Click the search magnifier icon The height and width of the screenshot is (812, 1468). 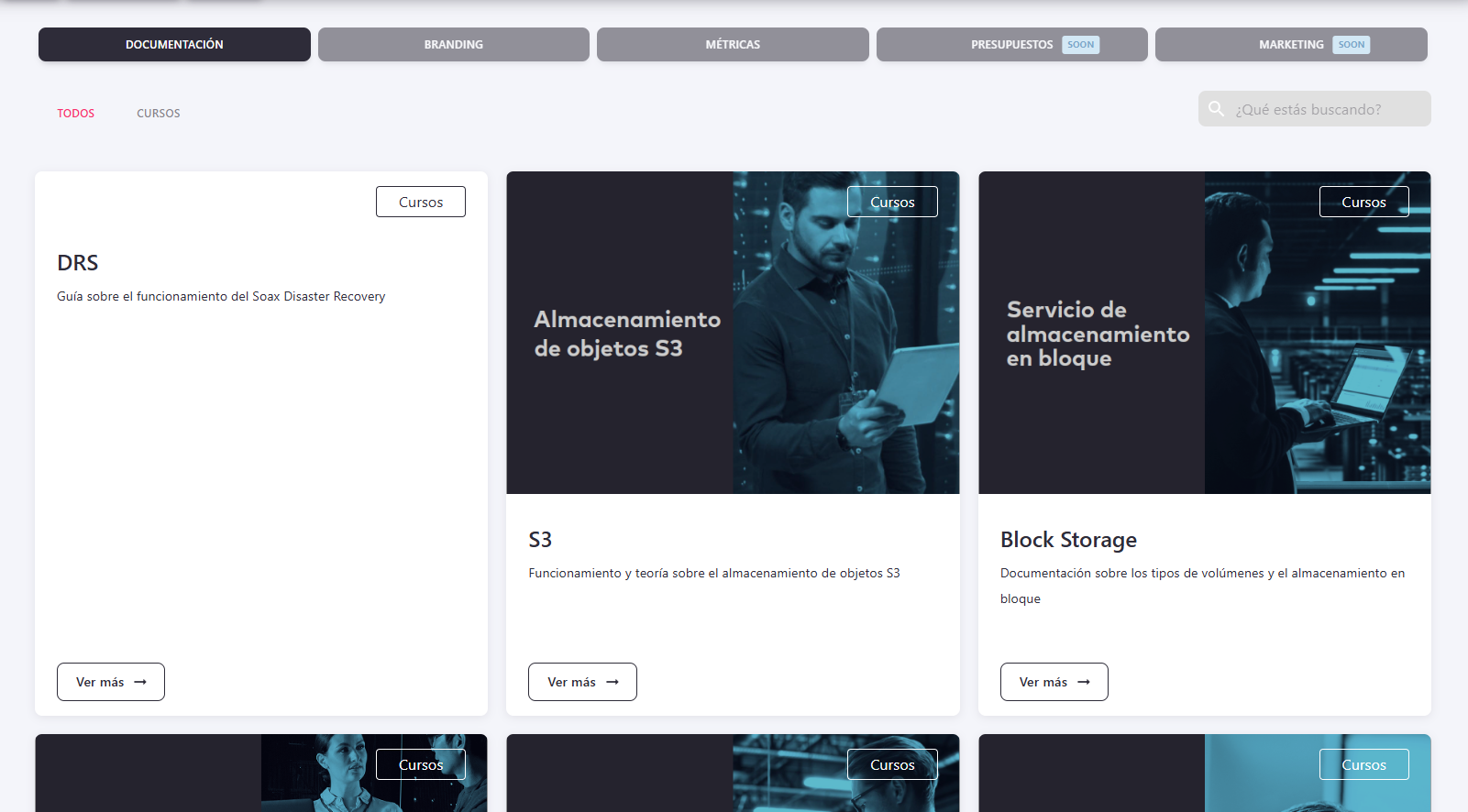[1216, 109]
